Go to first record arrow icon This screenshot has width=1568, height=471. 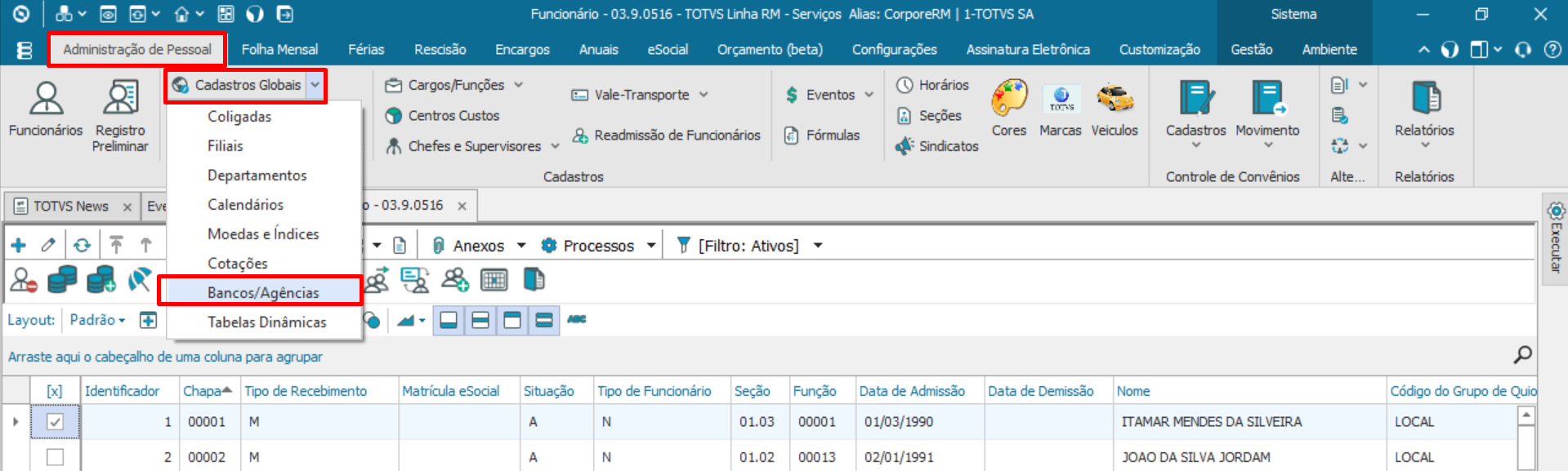[116, 245]
